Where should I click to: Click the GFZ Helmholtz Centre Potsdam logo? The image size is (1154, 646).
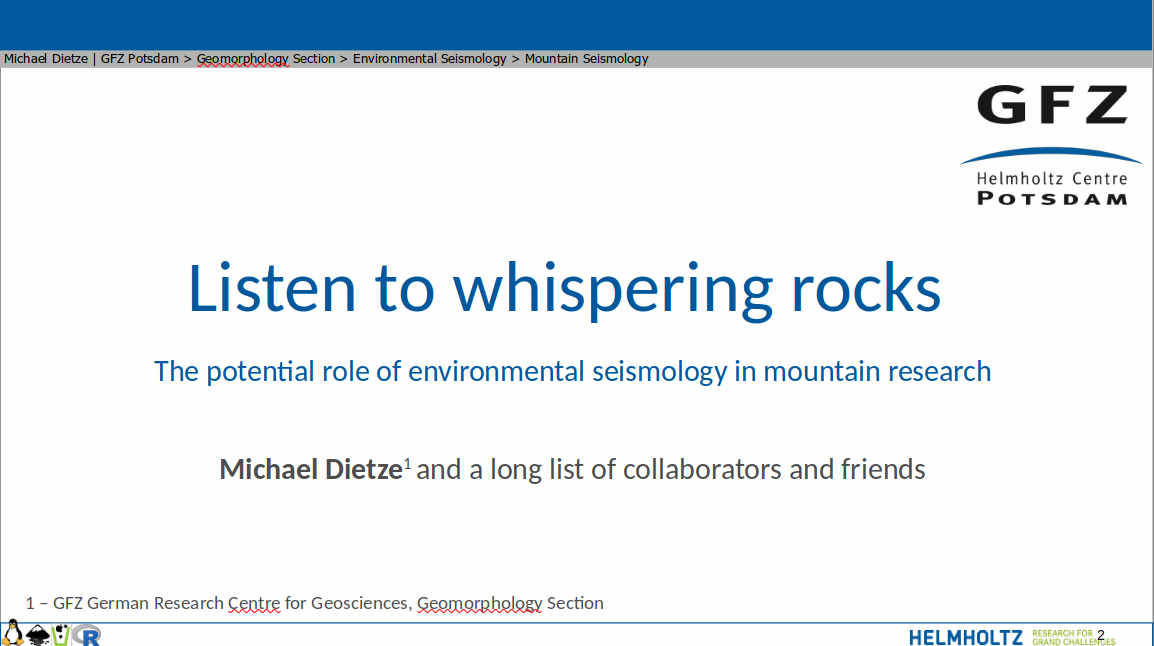[1051, 145]
